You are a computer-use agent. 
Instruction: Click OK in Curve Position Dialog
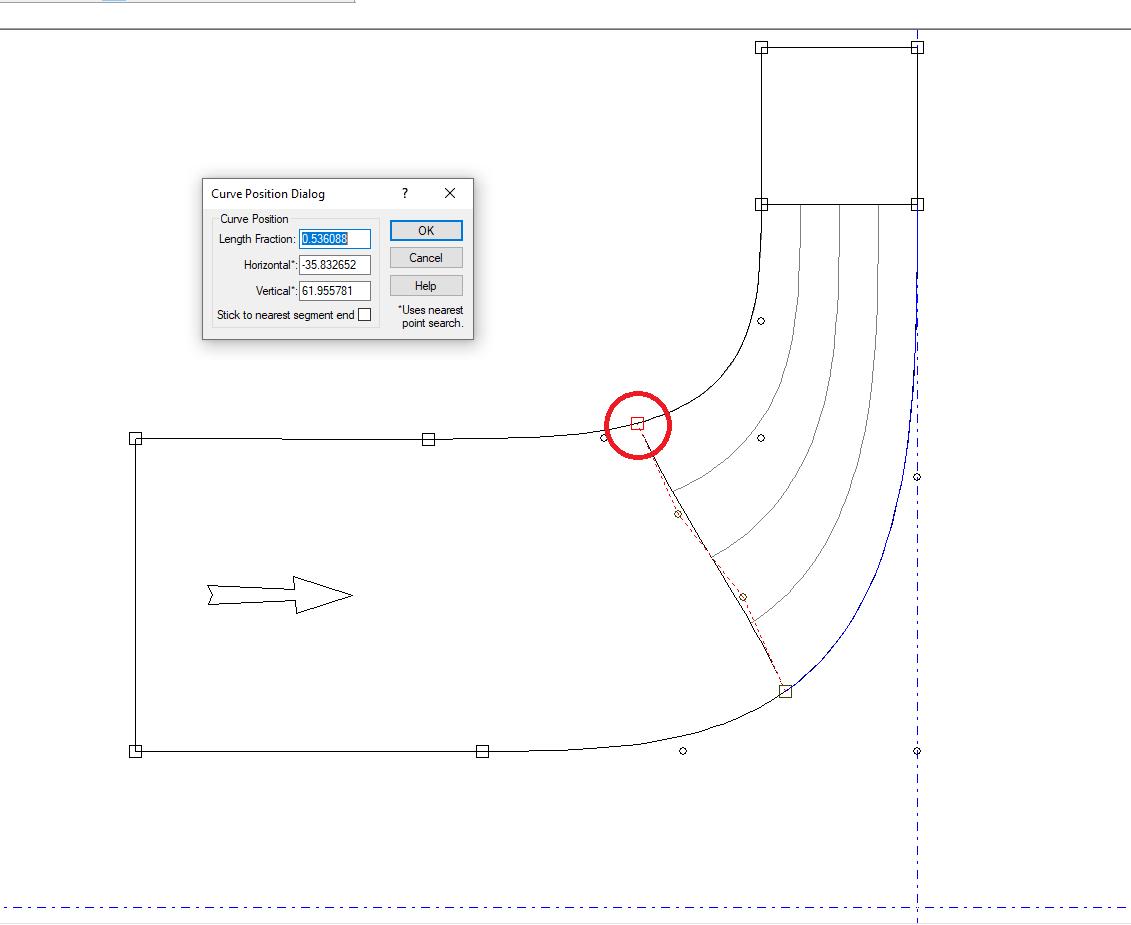point(426,230)
